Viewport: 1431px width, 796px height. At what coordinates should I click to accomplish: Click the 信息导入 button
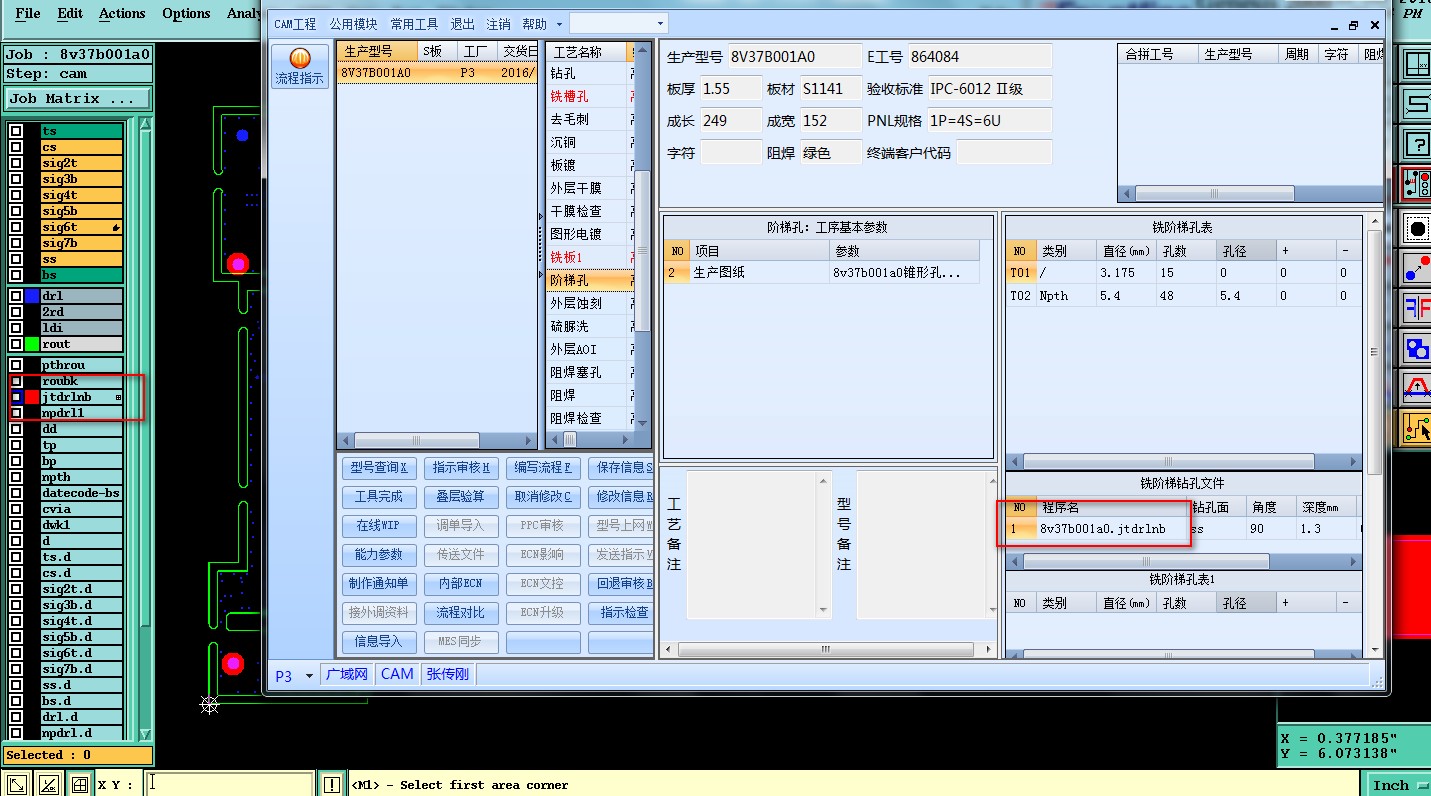379,641
